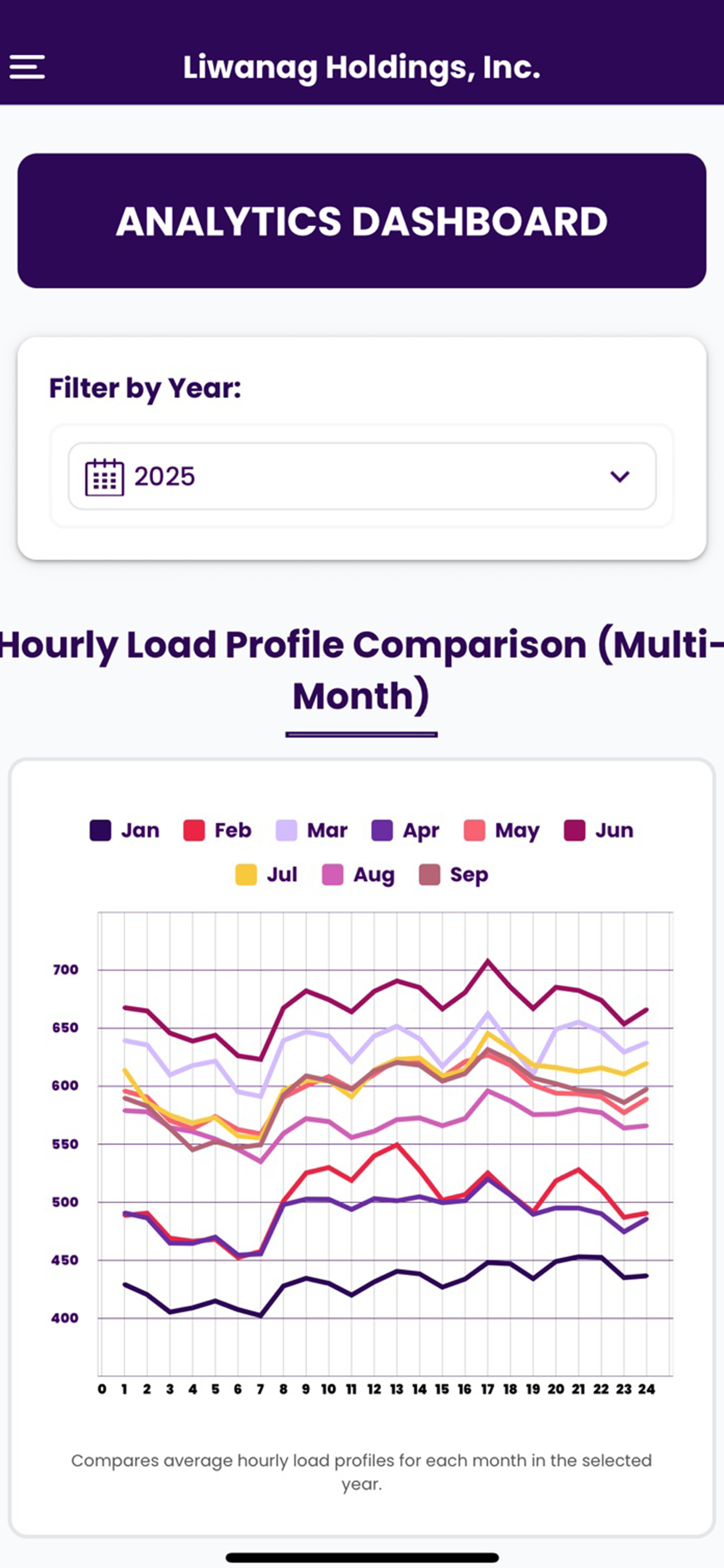Click the hour 24 x-axis label
This screenshot has width=724, height=1568.
click(646, 1389)
